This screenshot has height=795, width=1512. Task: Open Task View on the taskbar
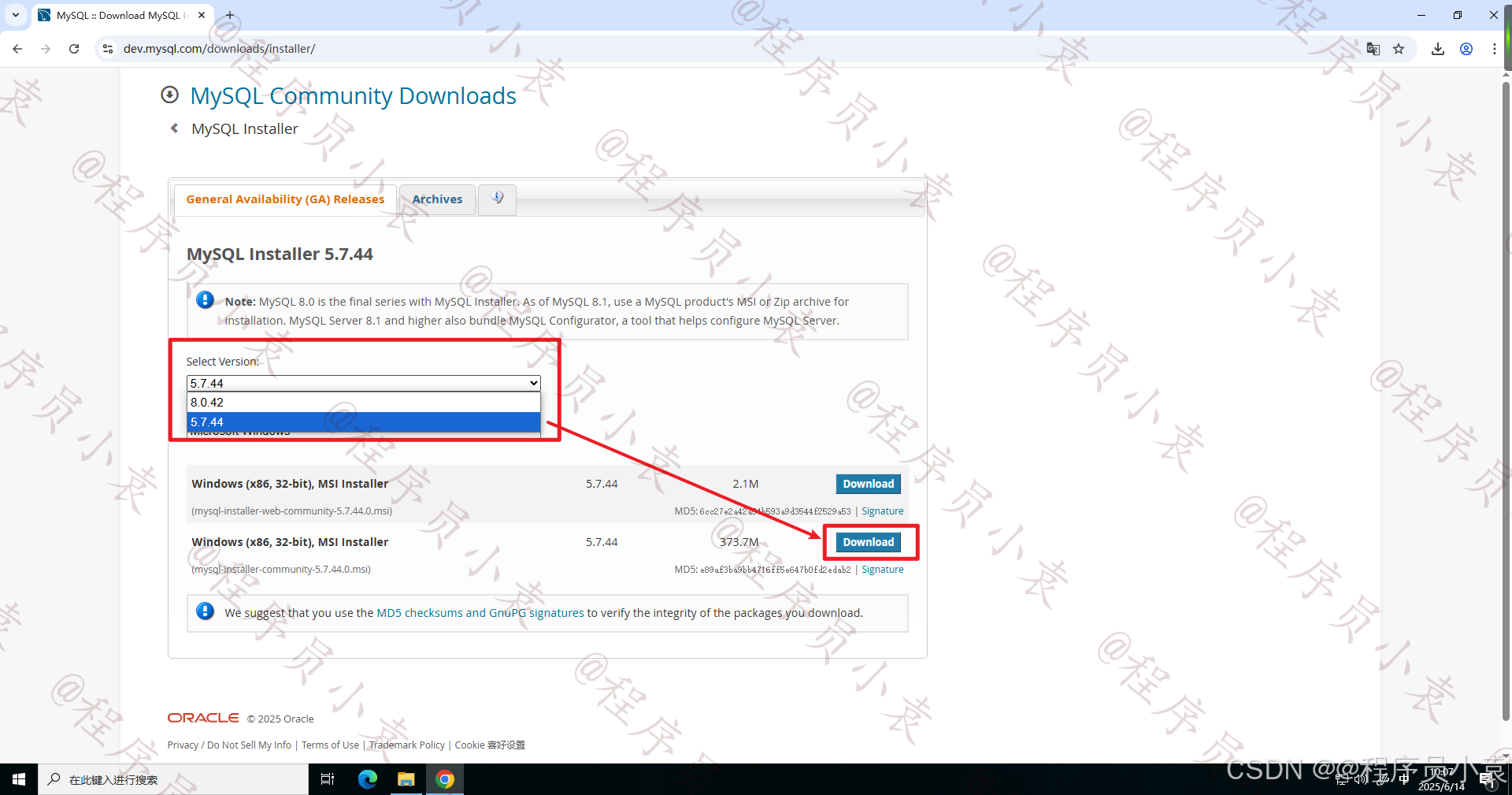pos(328,779)
